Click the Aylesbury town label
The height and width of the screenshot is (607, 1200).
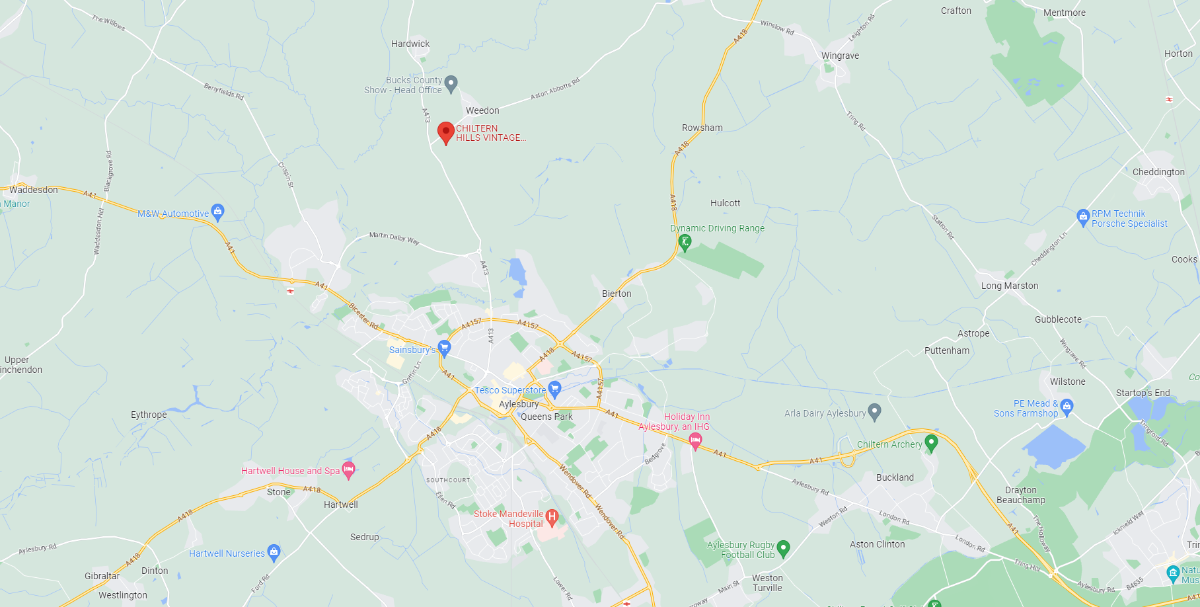pyautogui.click(x=519, y=404)
